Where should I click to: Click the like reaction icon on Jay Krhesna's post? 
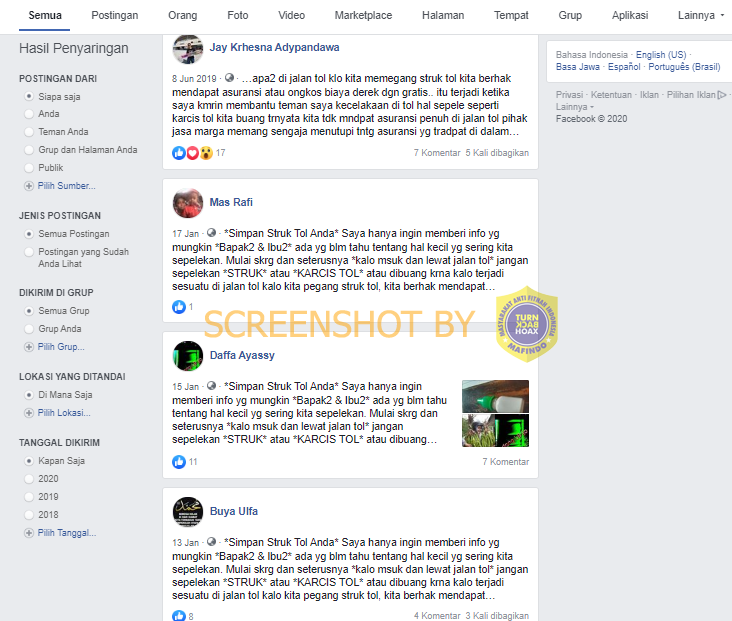pos(179,153)
